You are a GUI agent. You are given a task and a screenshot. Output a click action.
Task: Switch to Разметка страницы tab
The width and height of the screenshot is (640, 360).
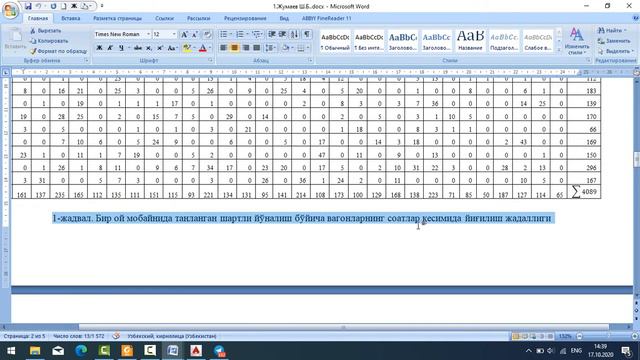(x=117, y=18)
